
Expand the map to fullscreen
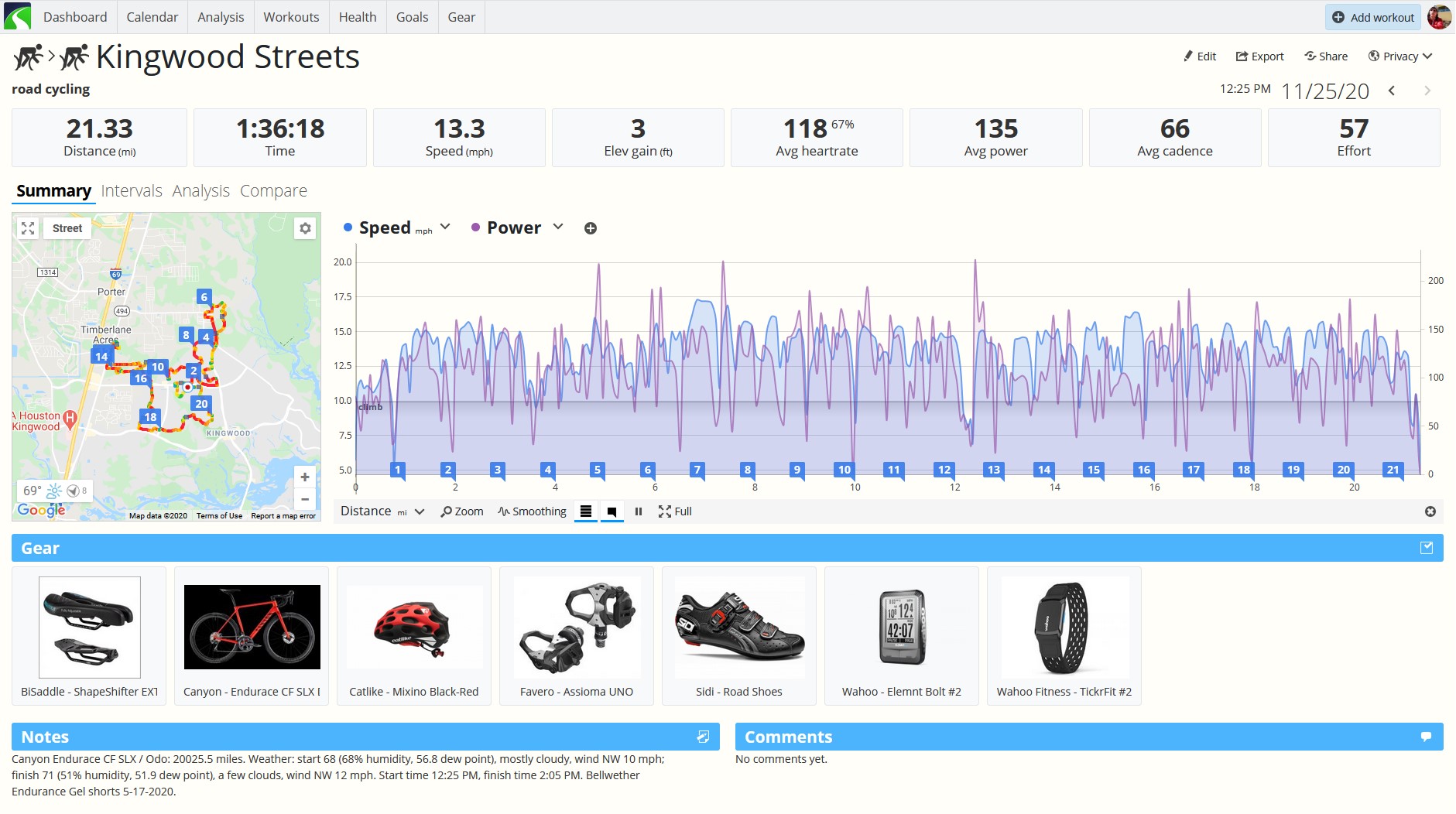[28, 228]
